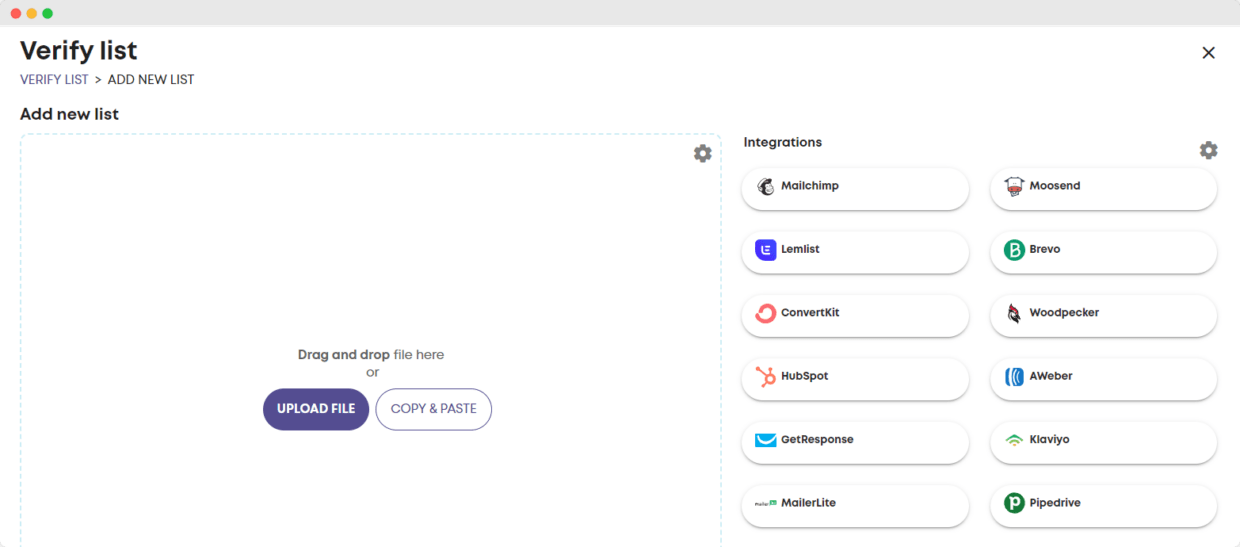Click the Brevo green logo icon
1240x547 pixels.
[x=1014, y=250]
